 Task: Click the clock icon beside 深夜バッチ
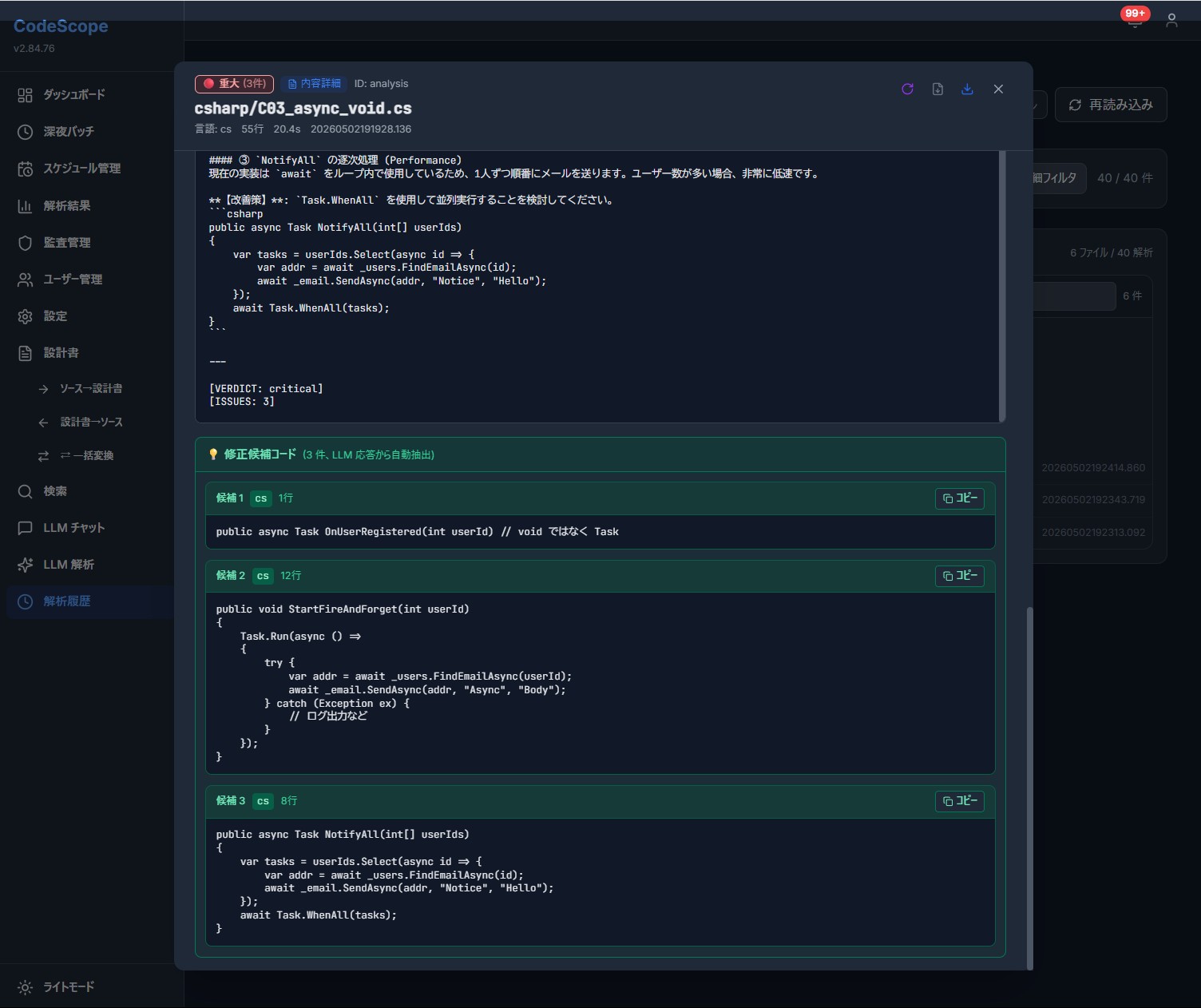(x=26, y=132)
